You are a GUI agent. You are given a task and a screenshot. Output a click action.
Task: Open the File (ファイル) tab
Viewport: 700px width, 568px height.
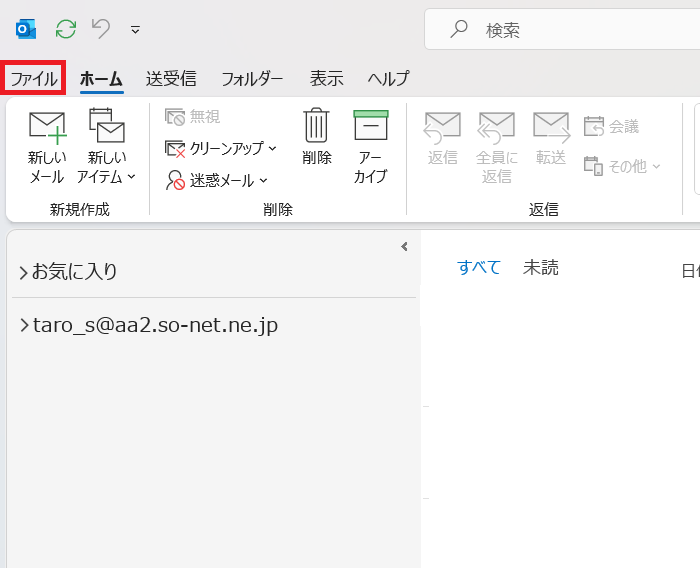[34, 78]
